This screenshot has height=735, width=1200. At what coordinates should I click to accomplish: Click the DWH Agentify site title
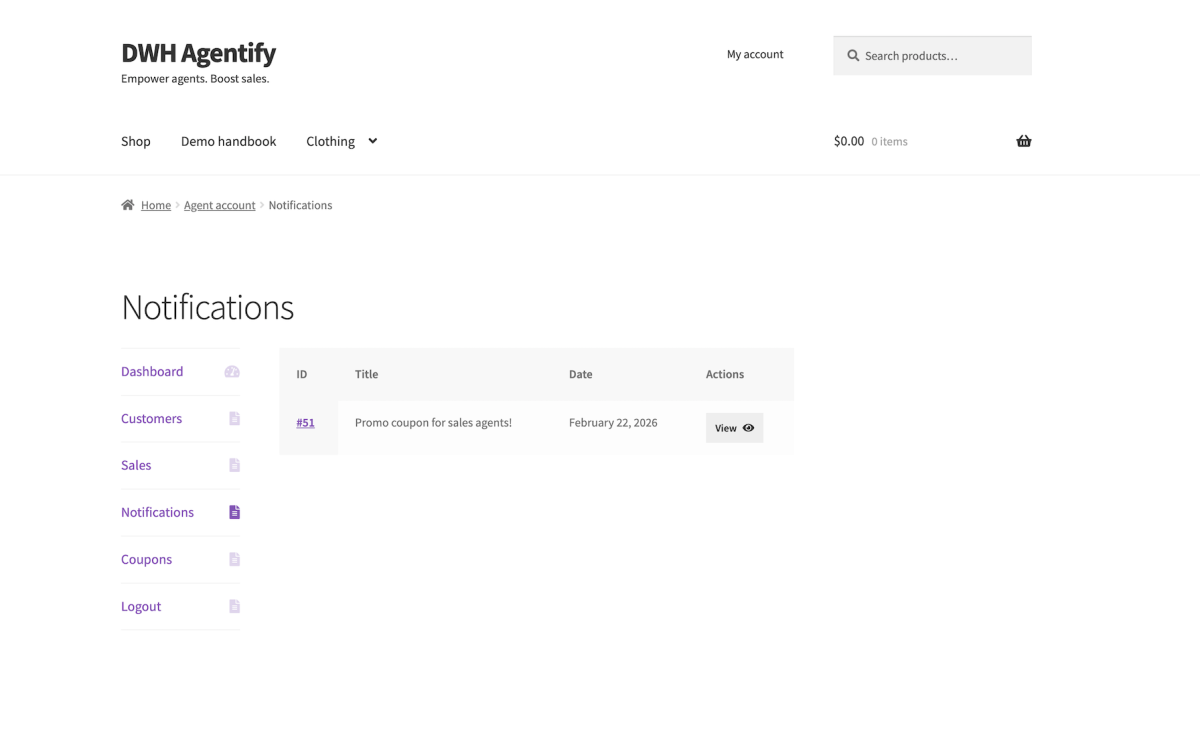click(198, 53)
